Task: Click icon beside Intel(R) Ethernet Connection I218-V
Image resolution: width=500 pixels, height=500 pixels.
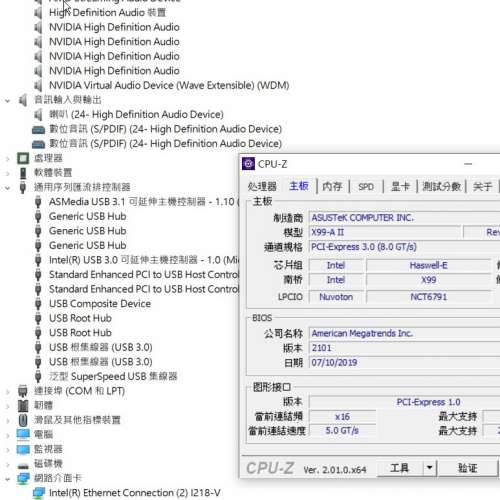Action: [39, 493]
